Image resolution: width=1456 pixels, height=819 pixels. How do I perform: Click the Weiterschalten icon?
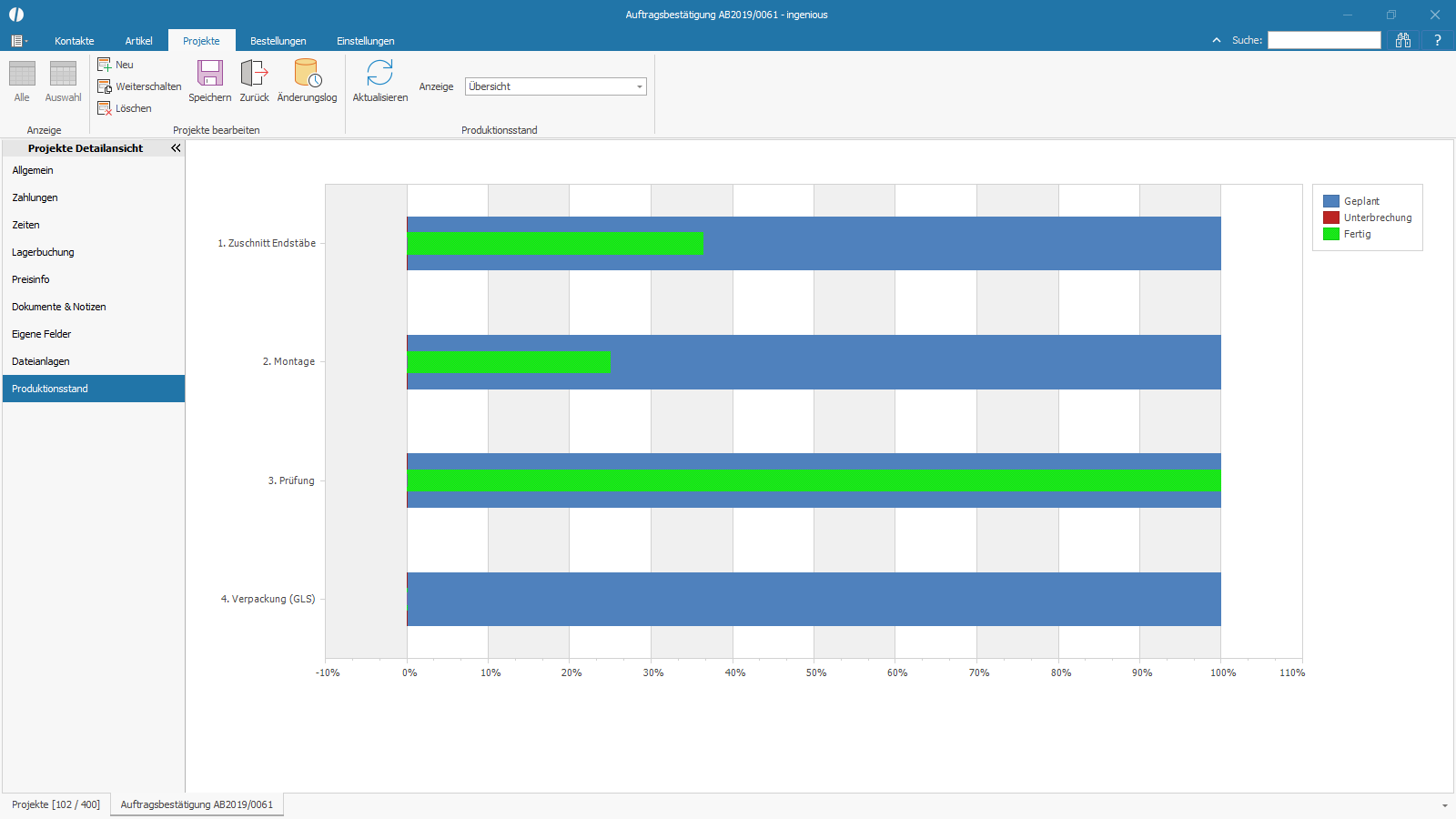click(x=105, y=86)
